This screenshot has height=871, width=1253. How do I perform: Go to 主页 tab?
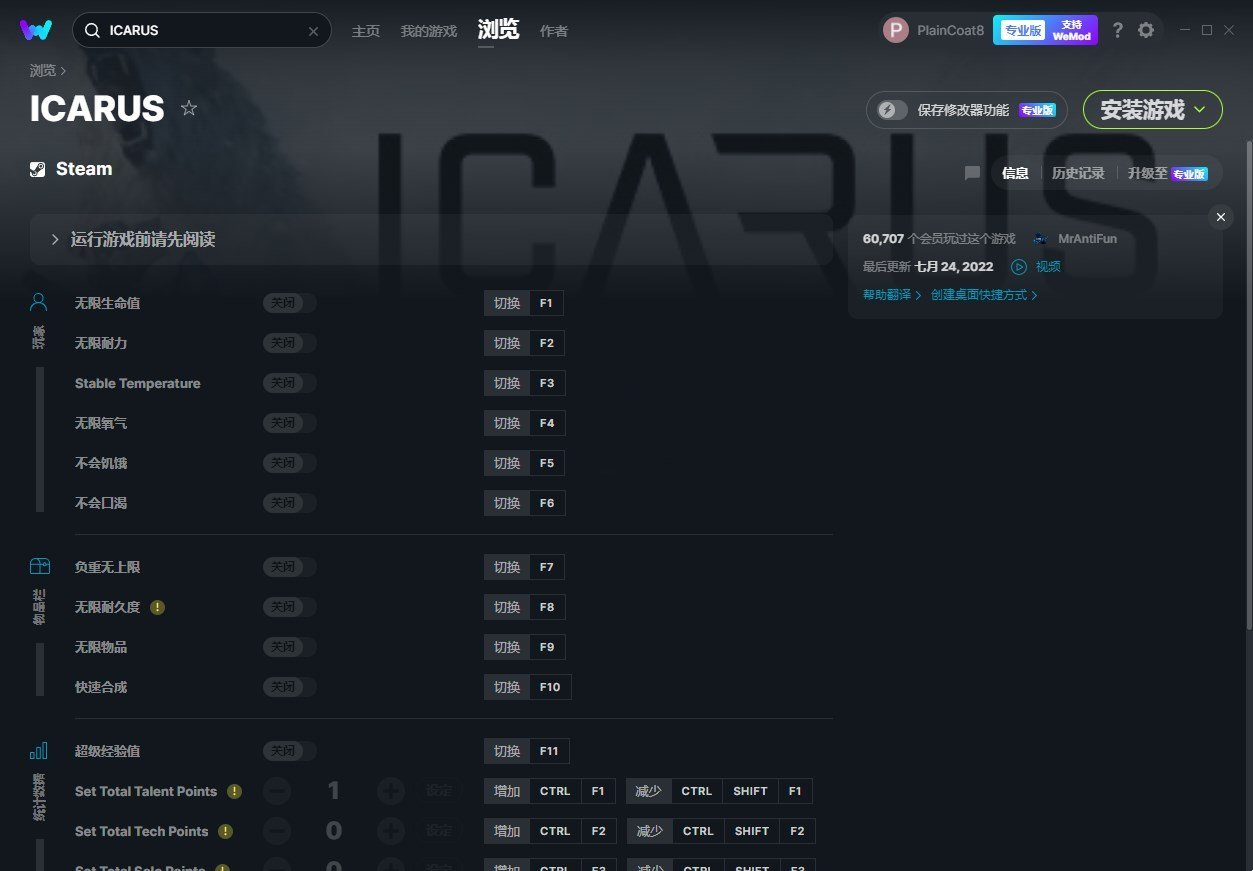(x=366, y=31)
